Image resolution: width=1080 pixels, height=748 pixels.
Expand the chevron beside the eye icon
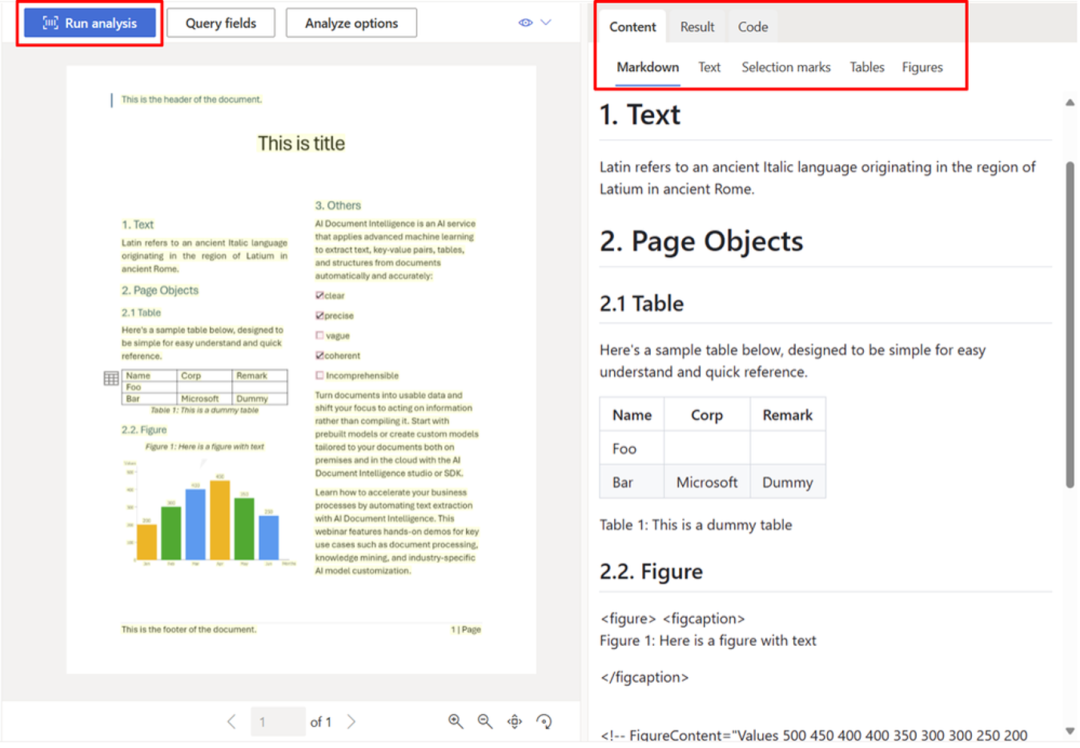point(546,23)
